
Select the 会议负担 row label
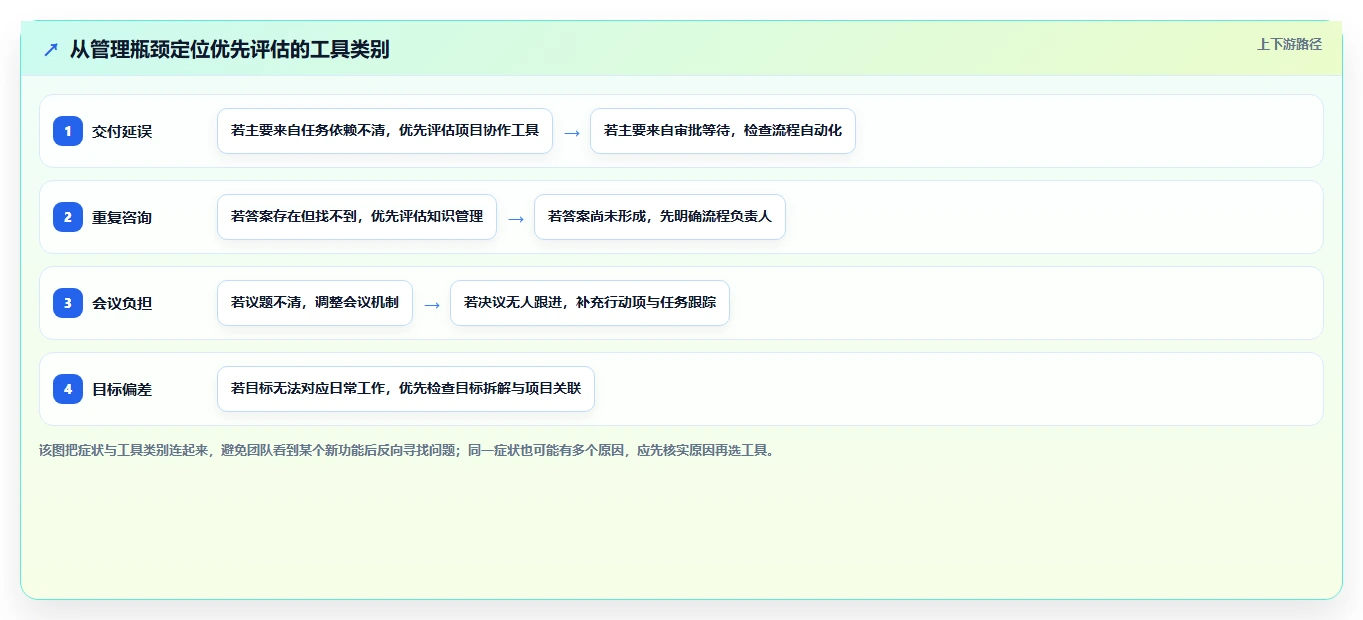(x=122, y=303)
